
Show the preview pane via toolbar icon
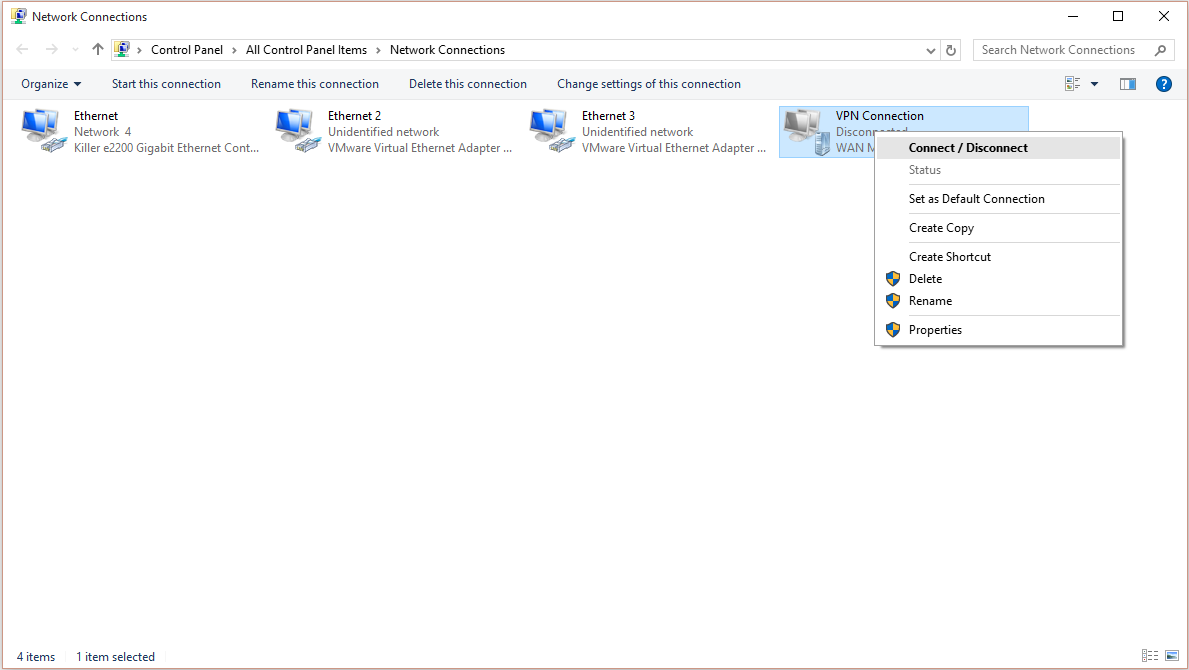pos(1127,84)
